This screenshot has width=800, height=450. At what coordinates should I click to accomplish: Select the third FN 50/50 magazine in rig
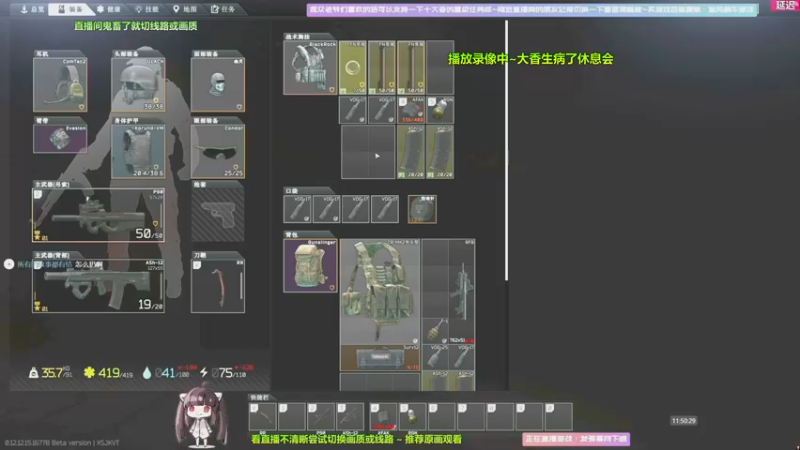click(411, 68)
